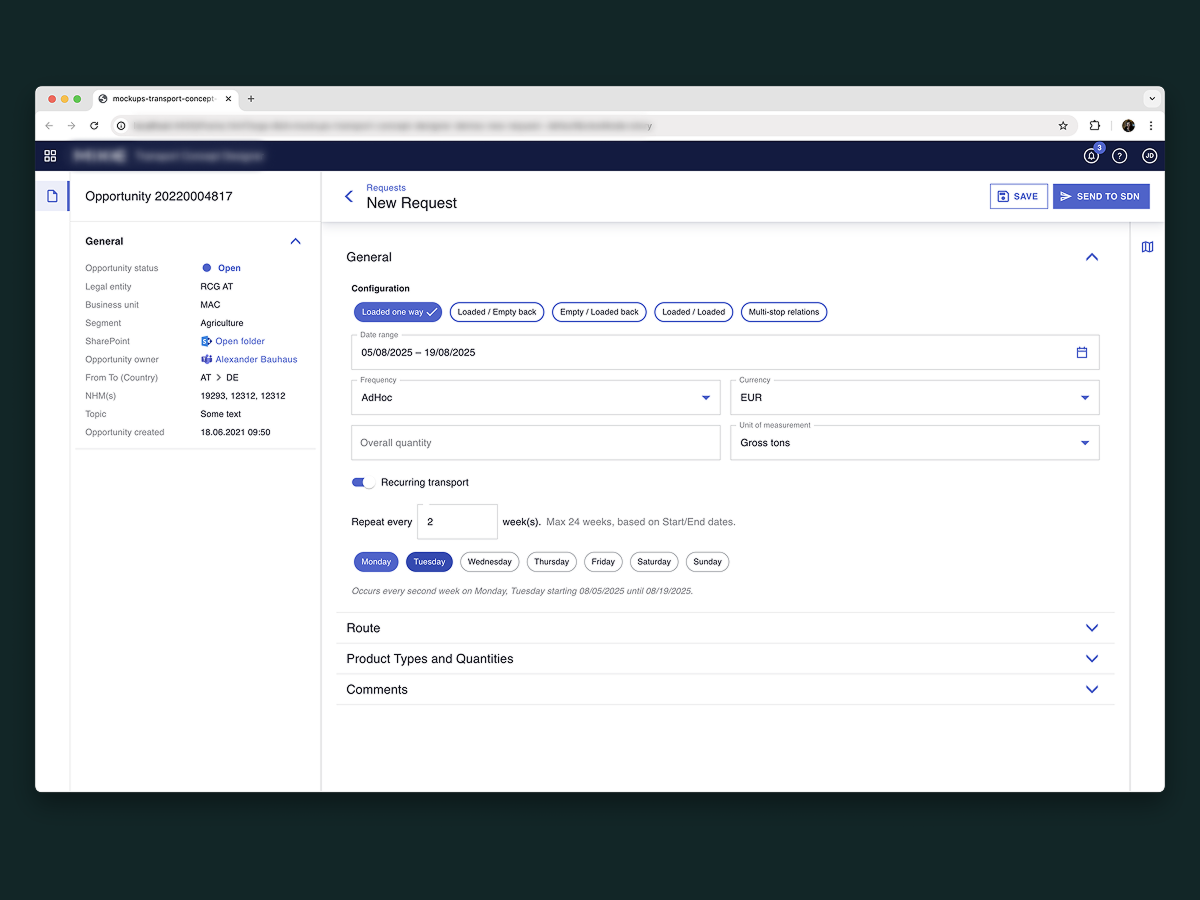Open the app launcher grid icon

(x=50, y=156)
